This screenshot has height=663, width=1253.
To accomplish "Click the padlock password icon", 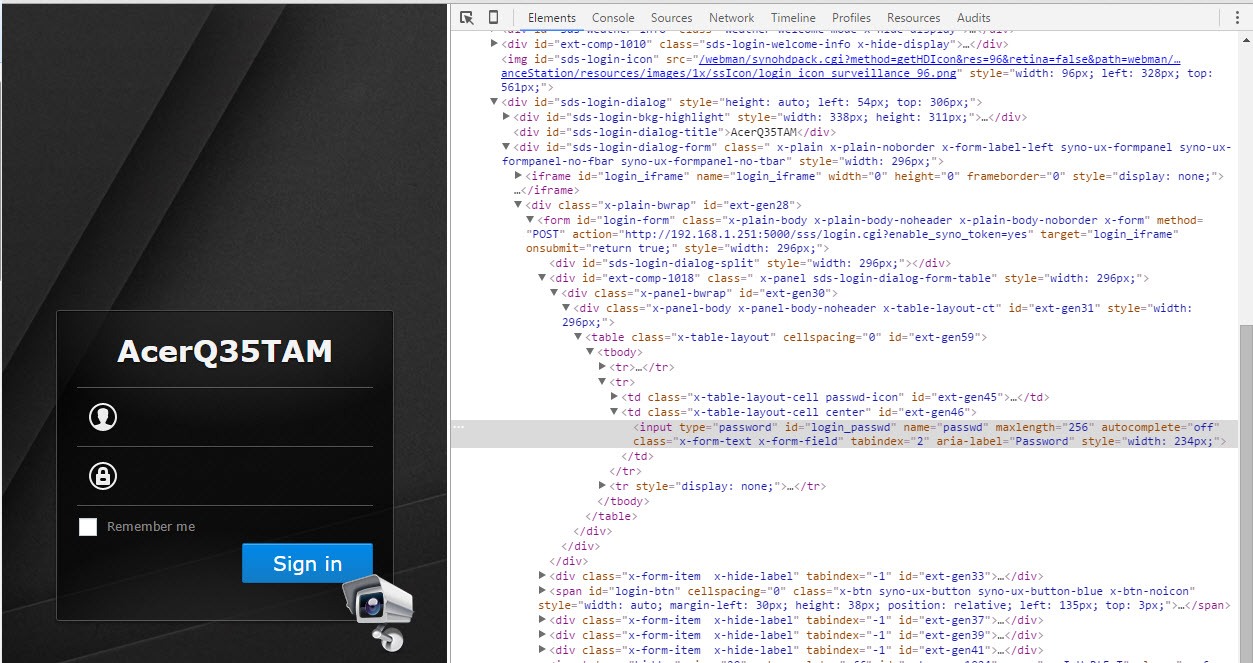I will pos(103,475).
